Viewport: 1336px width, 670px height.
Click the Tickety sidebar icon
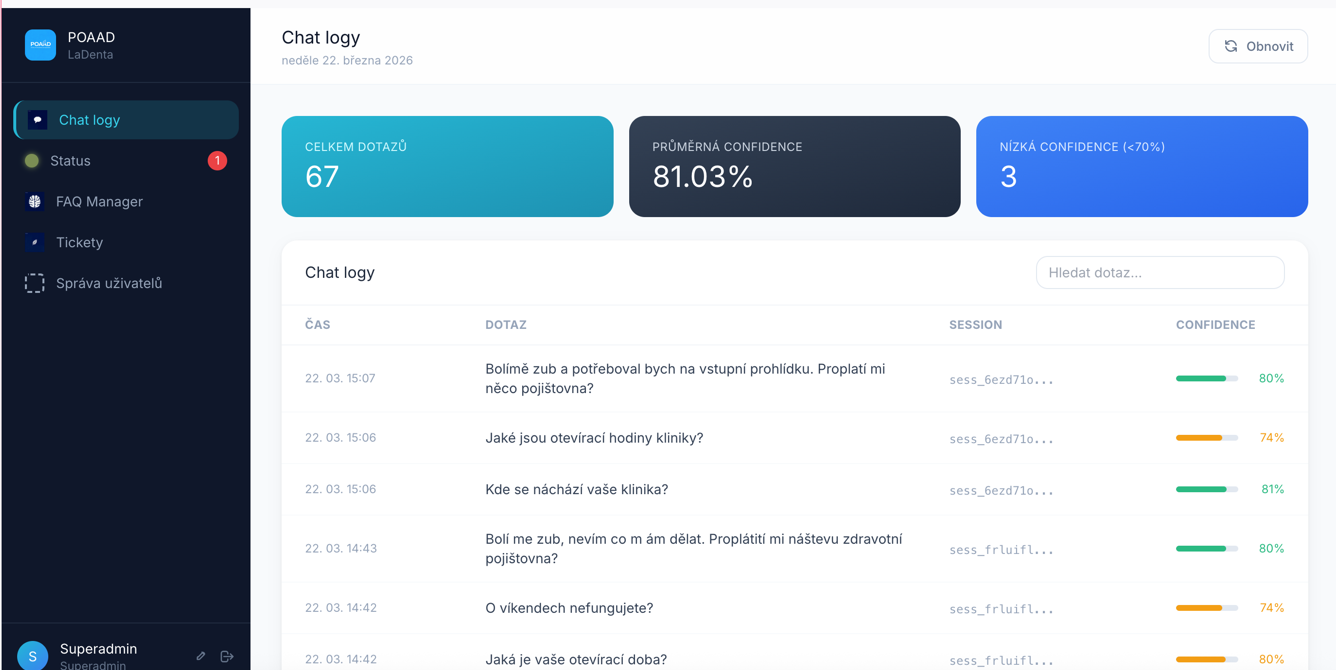click(35, 243)
